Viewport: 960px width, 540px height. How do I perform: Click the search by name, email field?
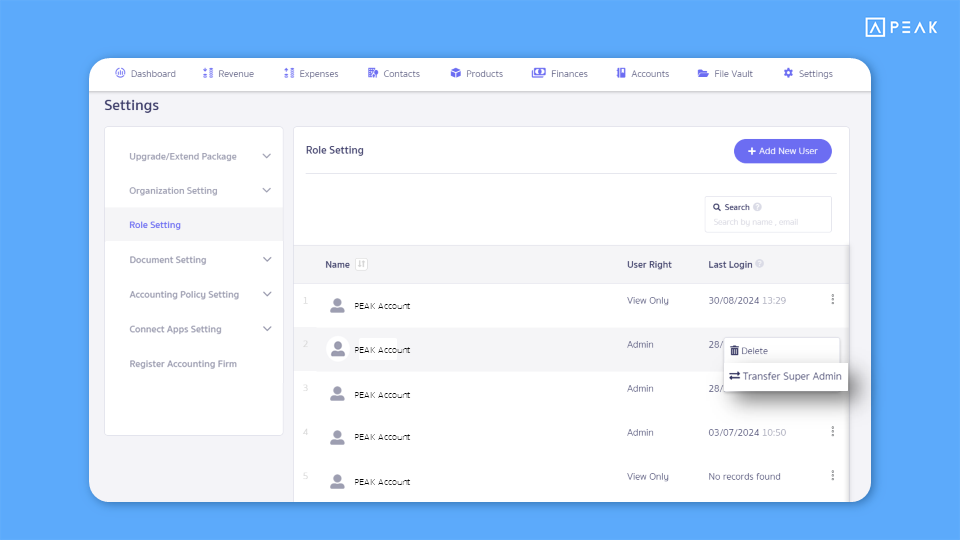click(x=768, y=214)
